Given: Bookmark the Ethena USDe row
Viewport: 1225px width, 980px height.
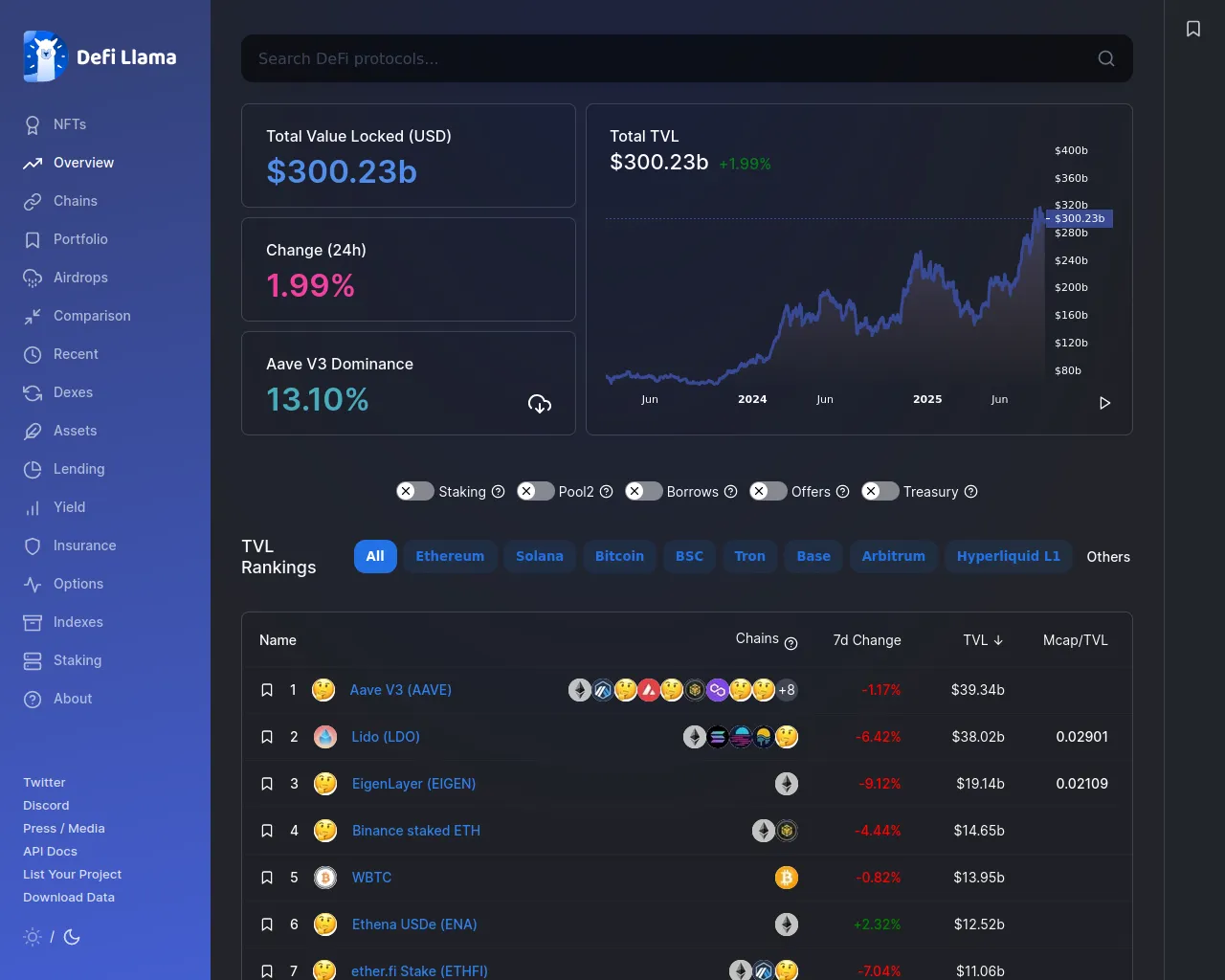Looking at the screenshot, I should 267,924.
